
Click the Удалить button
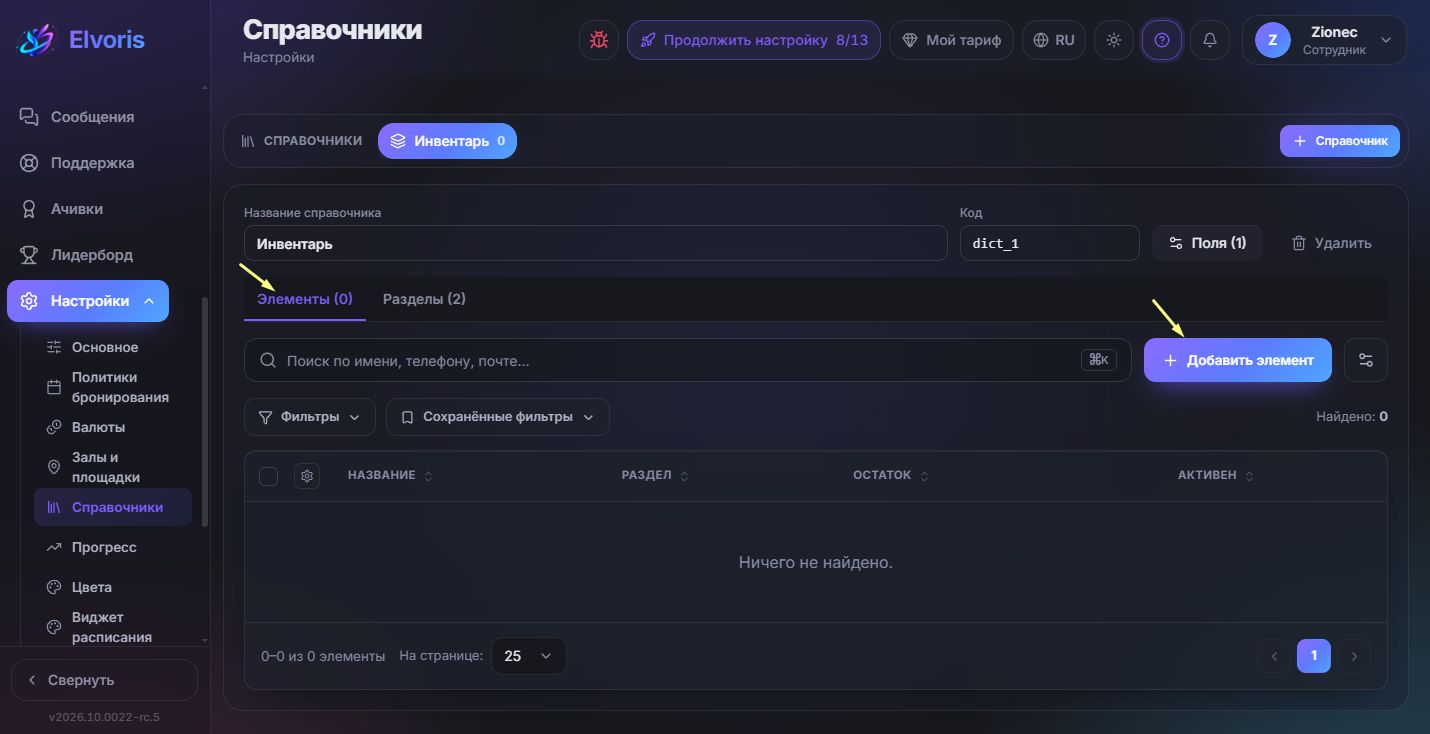click(1332, 243)
